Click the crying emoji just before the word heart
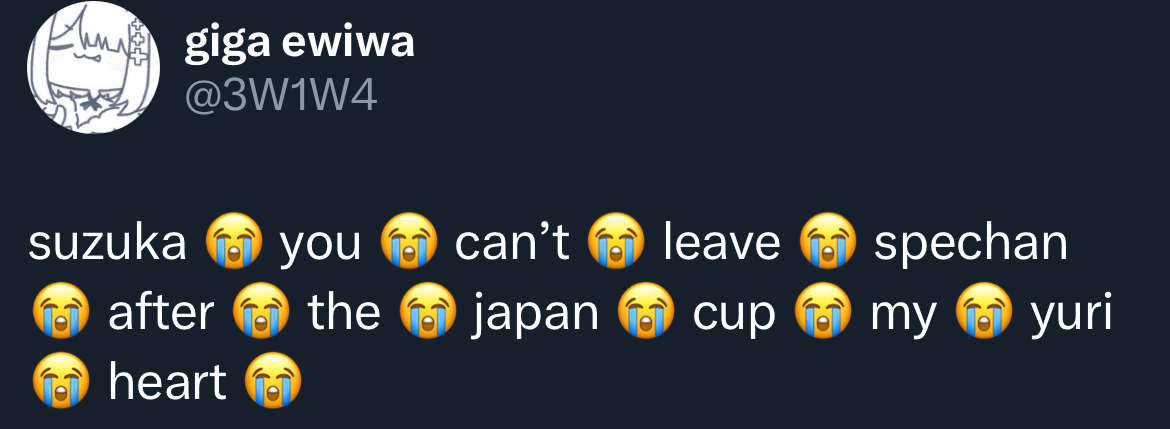 pyautogui.click(x=61, y=381)
